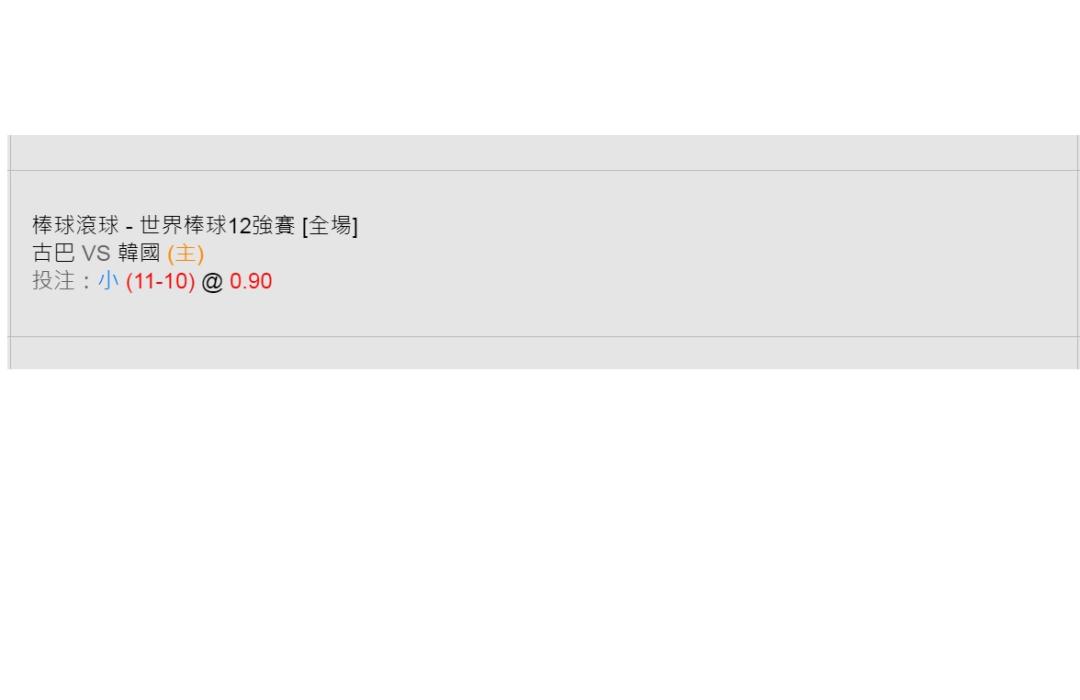Click the left border of the bet table

[x=9, y=252]
